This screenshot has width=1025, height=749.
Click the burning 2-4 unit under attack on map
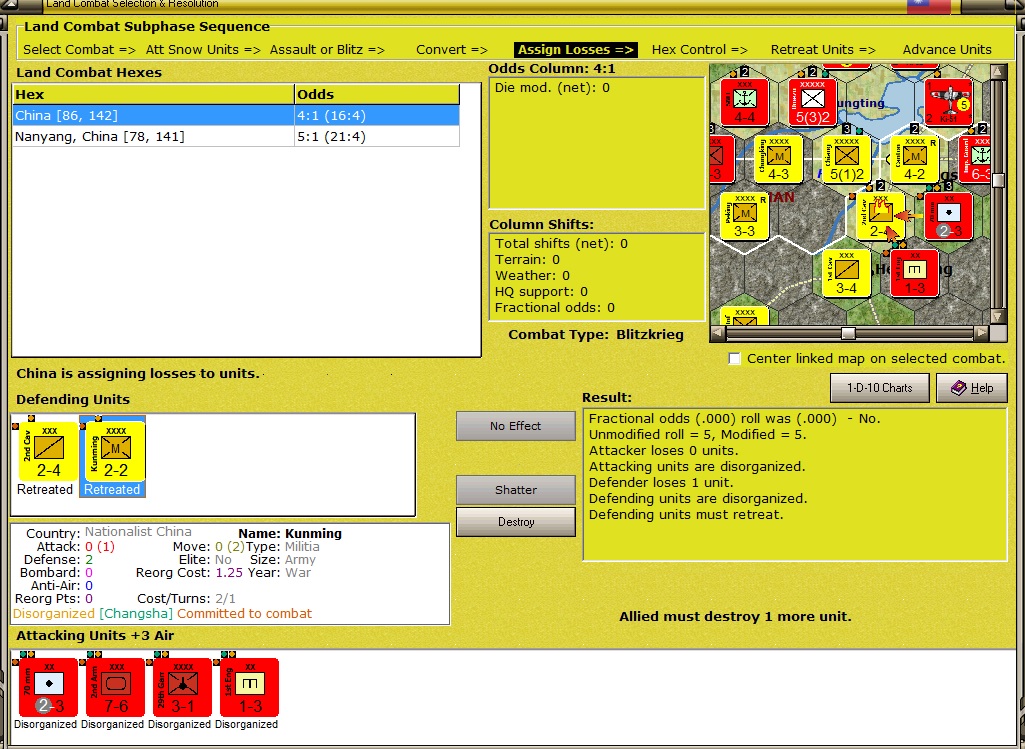(x=880, y=216)
